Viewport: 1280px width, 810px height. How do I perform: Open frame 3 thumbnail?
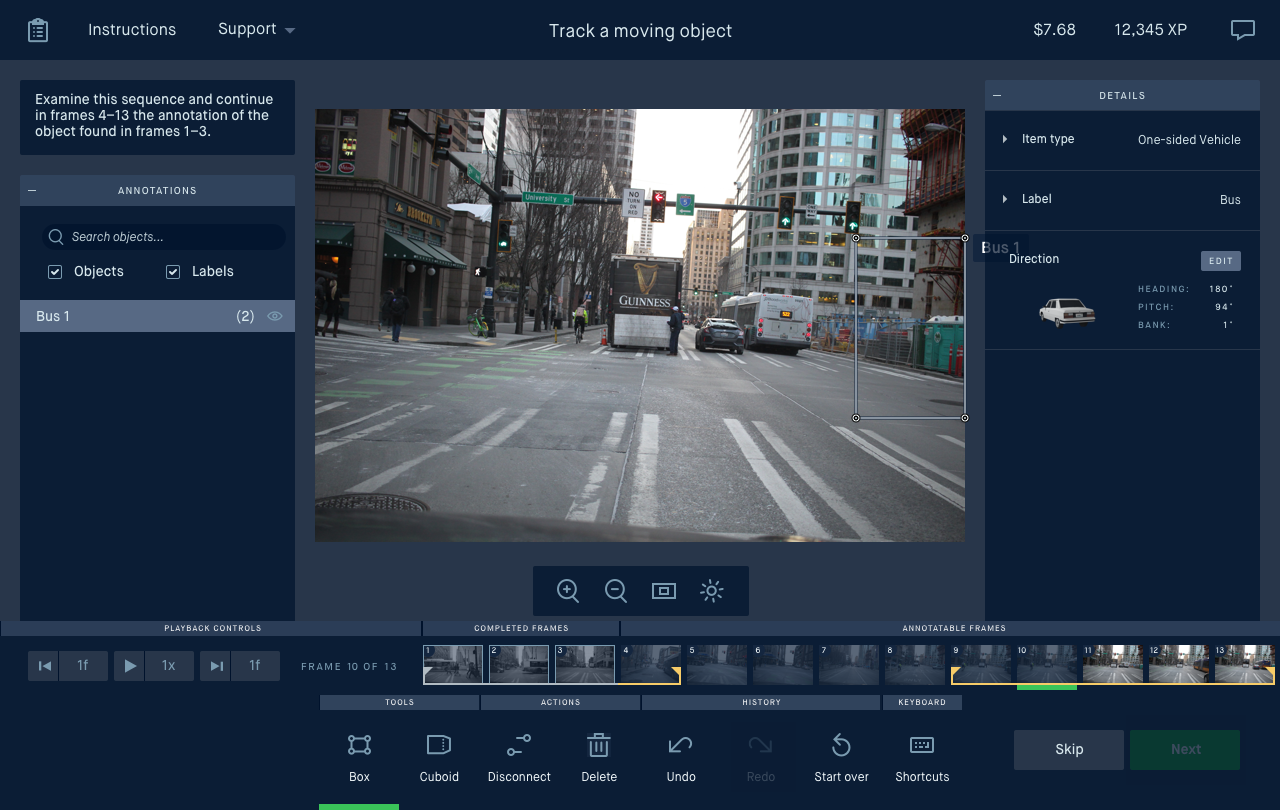tap(585, 664)
